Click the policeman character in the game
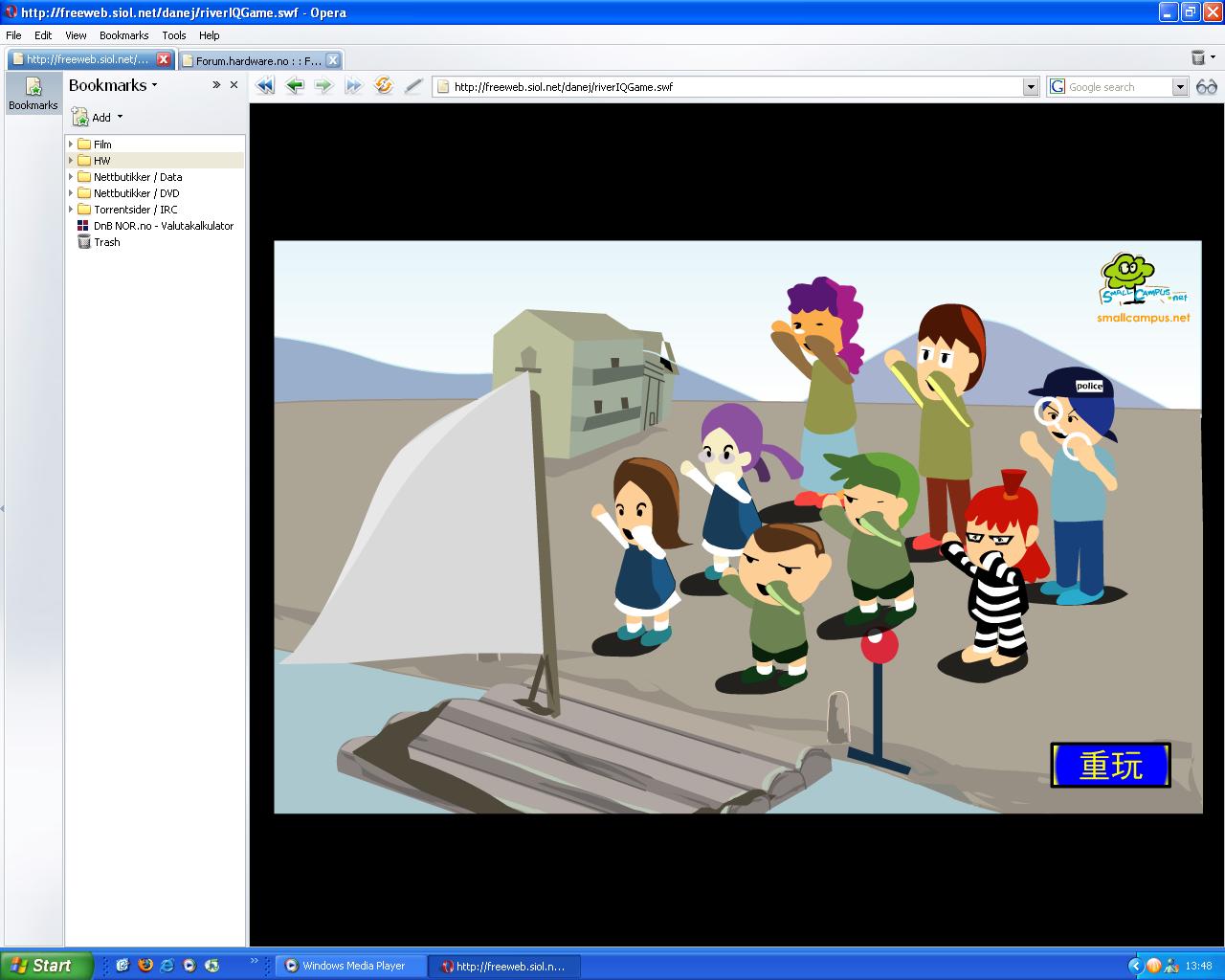The height and width of the screenshot is (980, 1225). pyautogui.click(x=1077, y=483)
